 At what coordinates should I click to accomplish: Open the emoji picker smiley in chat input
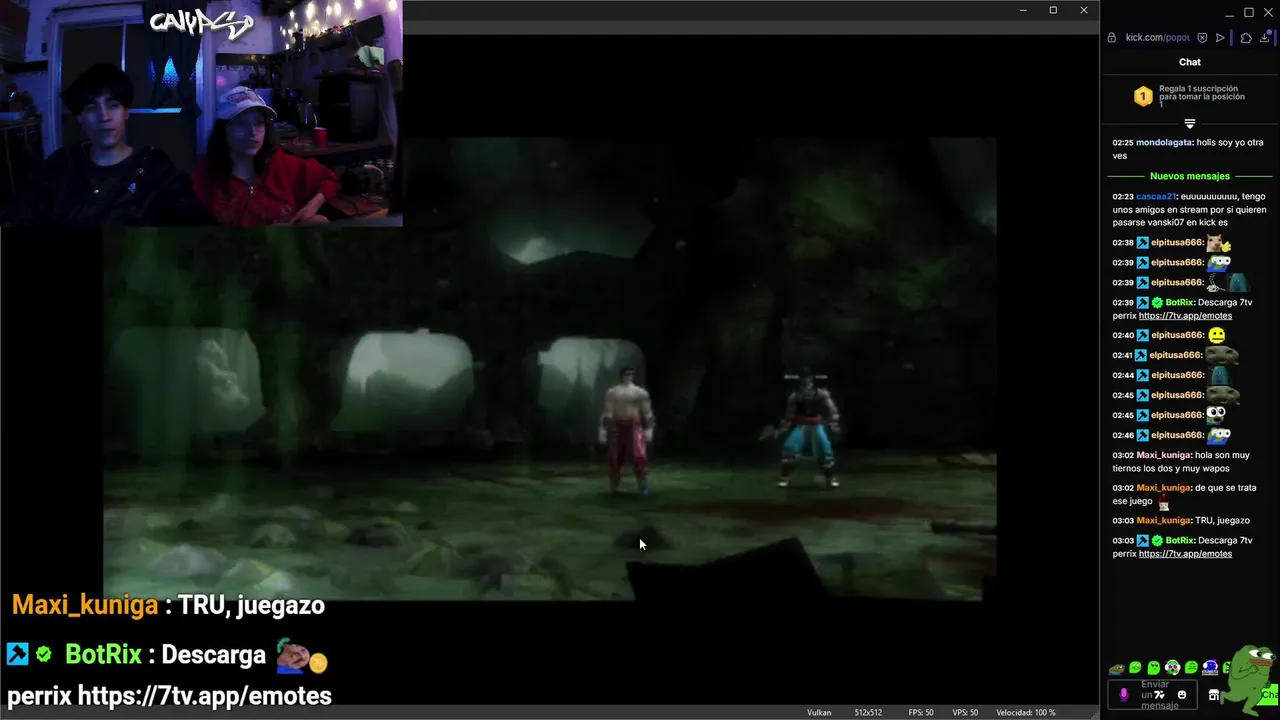[1182, 695]
